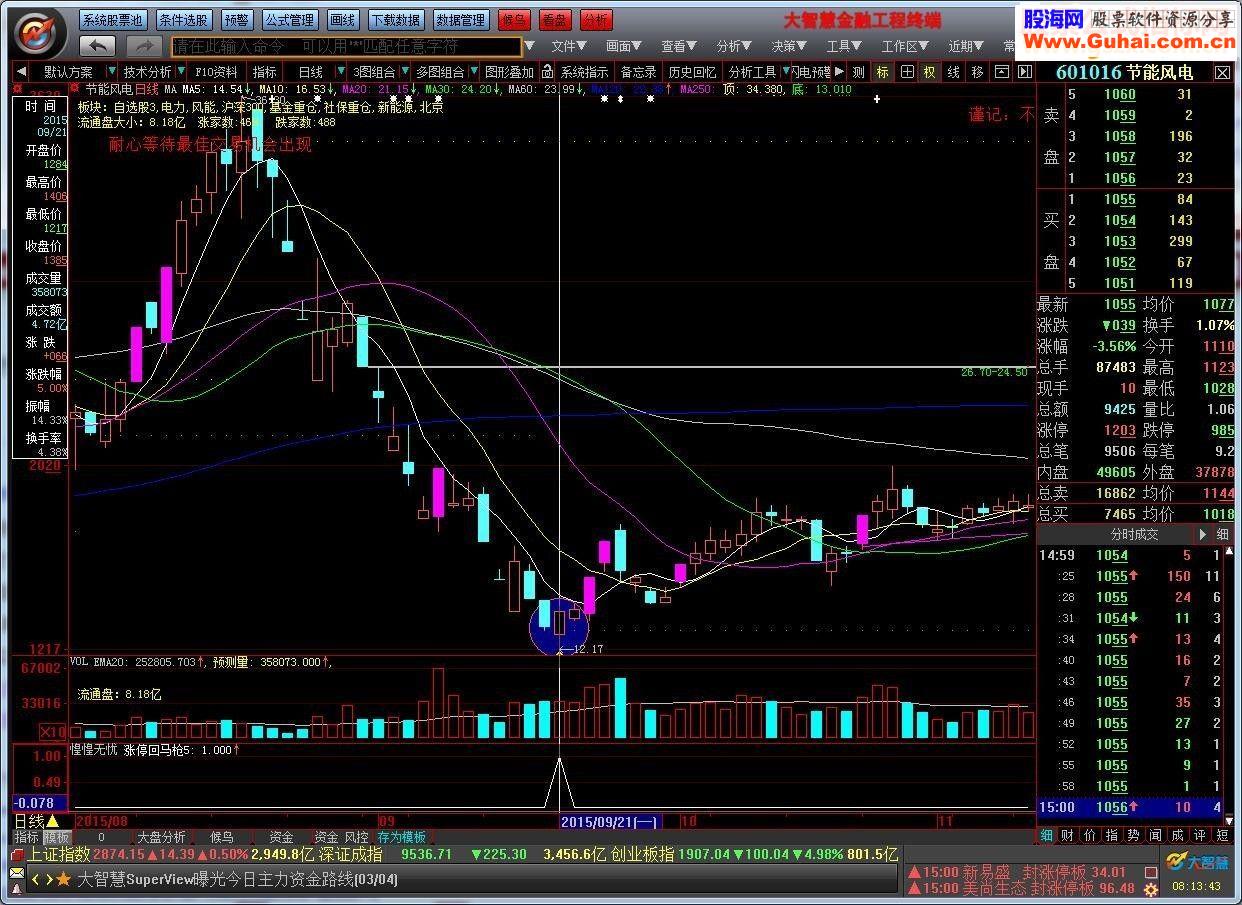The height and width of the screenshot is (905, 1242).
Task: Toggle the 线 line button
Action: pos(953,72)
